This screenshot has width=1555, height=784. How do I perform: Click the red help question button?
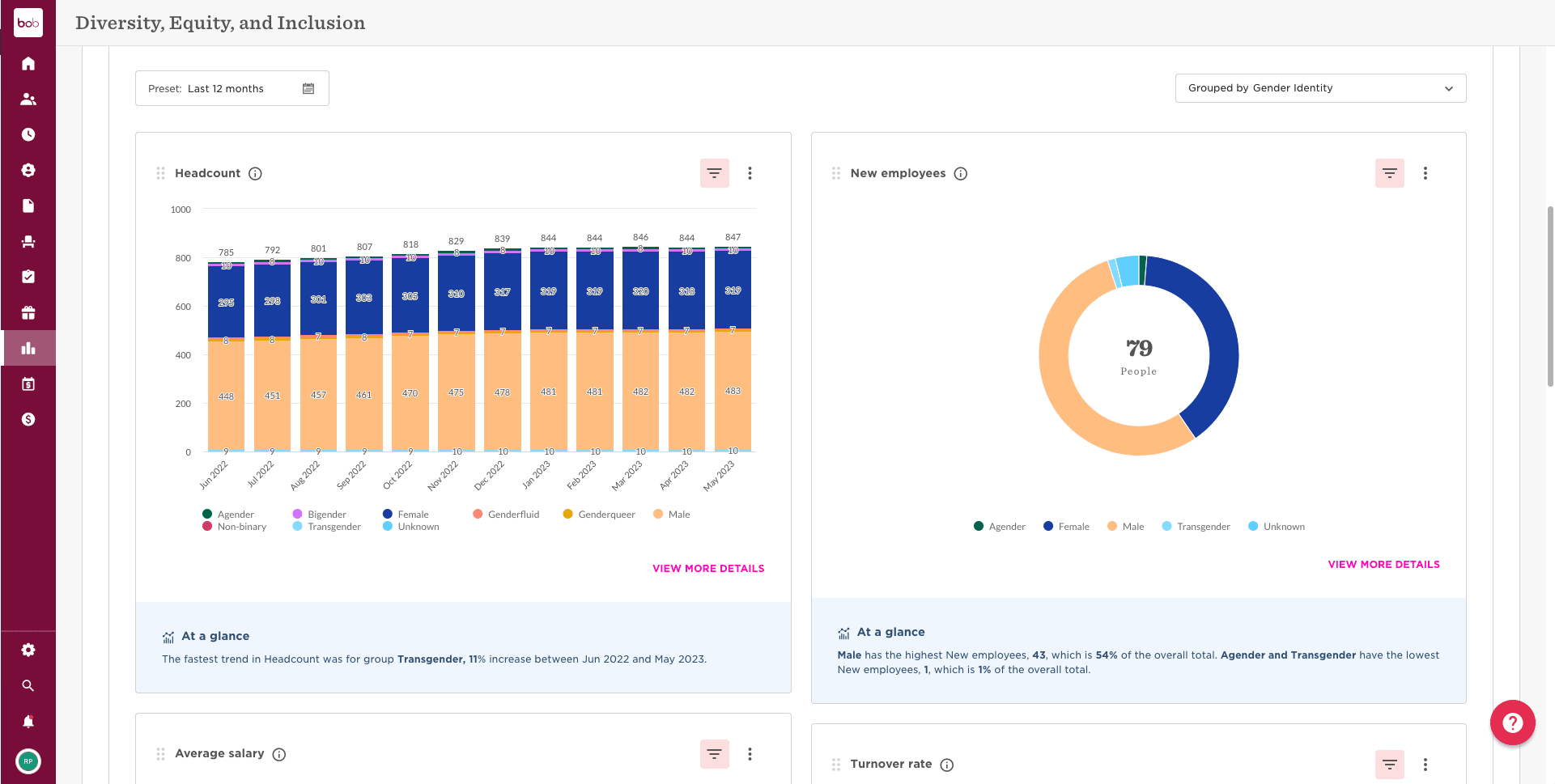1512,723
